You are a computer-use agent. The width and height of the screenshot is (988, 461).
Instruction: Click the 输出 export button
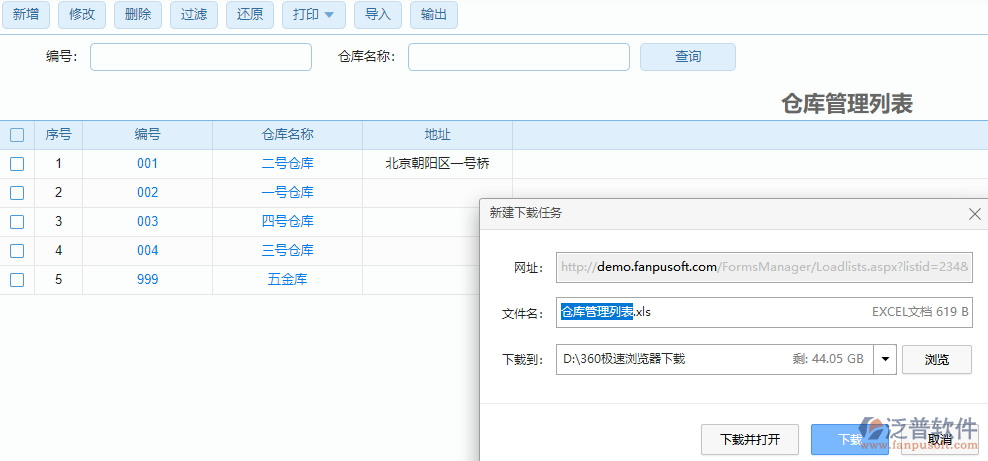click(434, 15)
